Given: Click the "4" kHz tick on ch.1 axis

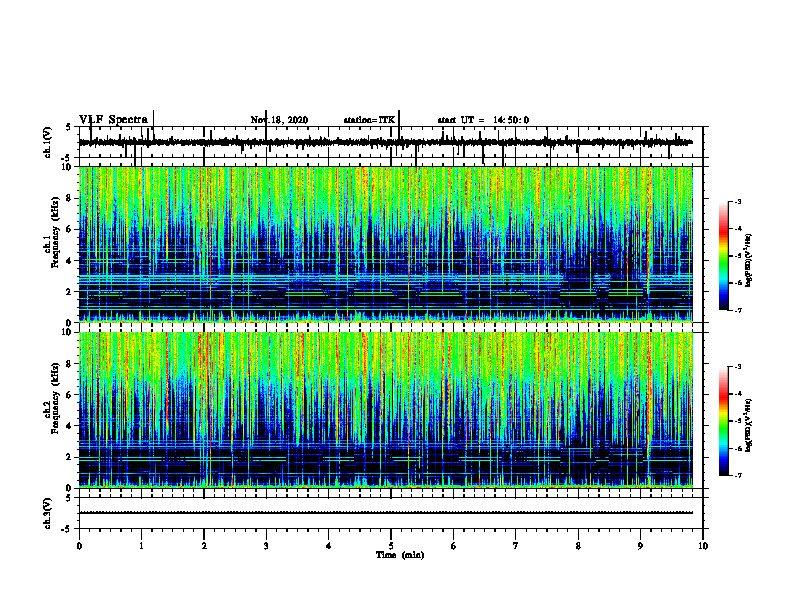Looking at the screenshot, I should pos(70,261).
